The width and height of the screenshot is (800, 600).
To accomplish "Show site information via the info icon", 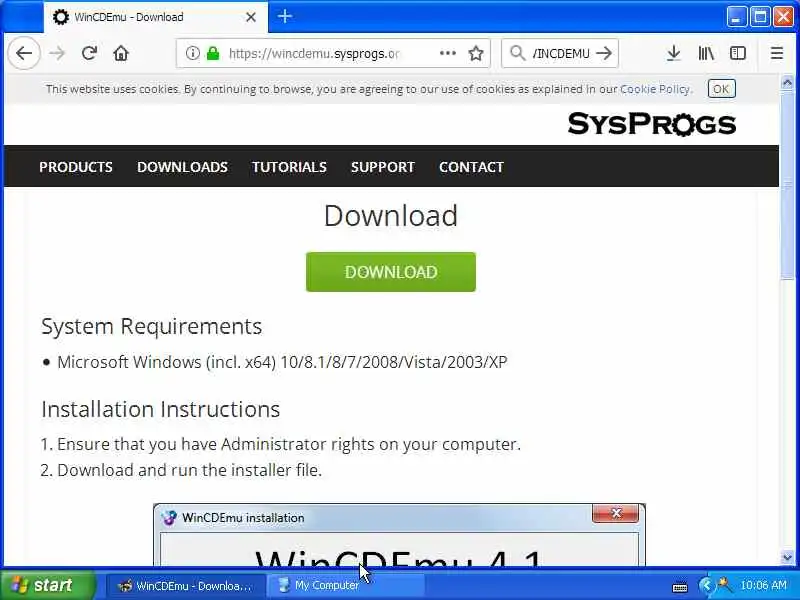I will tap(192, 53).
